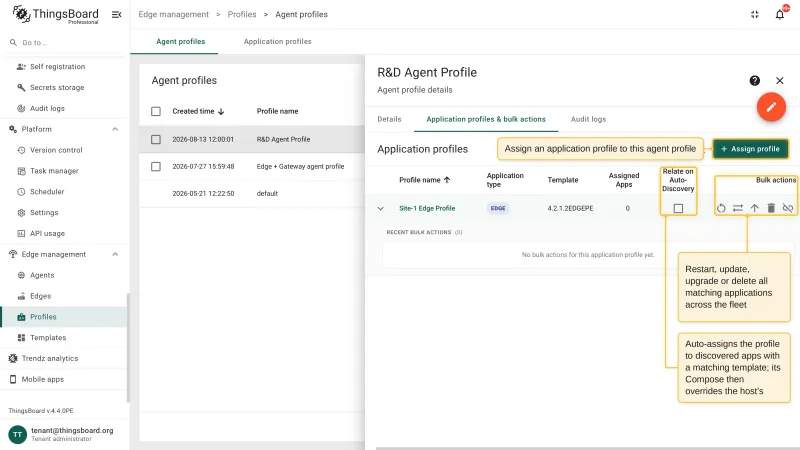Click the Agents icon in the sidebar
The width and height of the screenshot is (800, 450).
(x=21, y=275)
